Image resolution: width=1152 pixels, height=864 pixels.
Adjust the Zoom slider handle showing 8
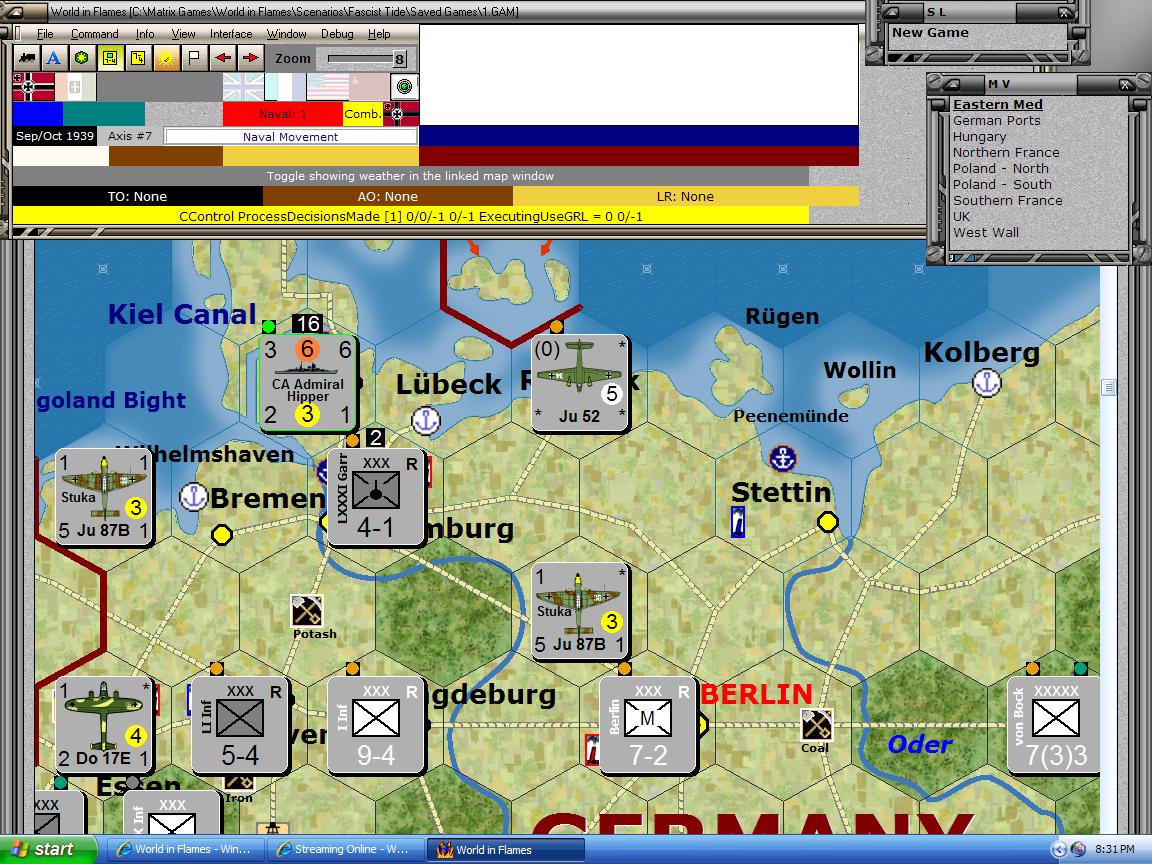click(399, 60)
